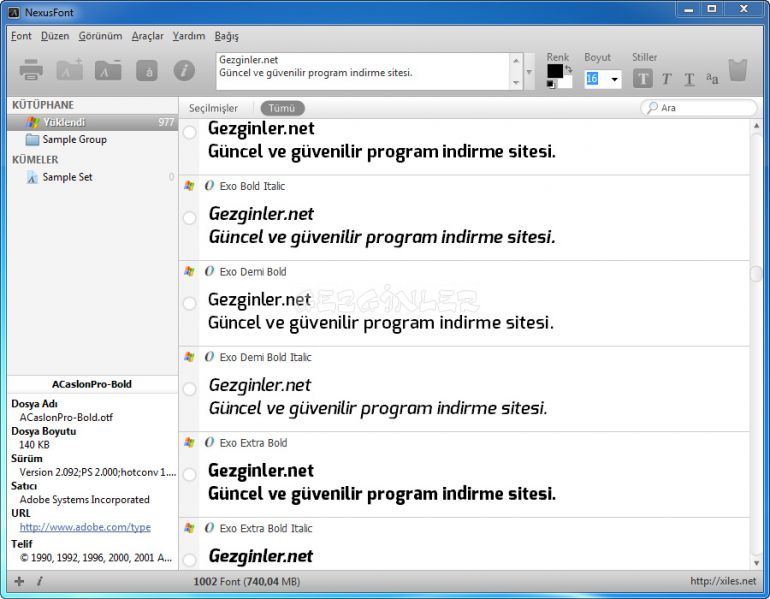Open the Boyut font size dropdown
This screenshot has width=770, height=599.
coord(614,79)
